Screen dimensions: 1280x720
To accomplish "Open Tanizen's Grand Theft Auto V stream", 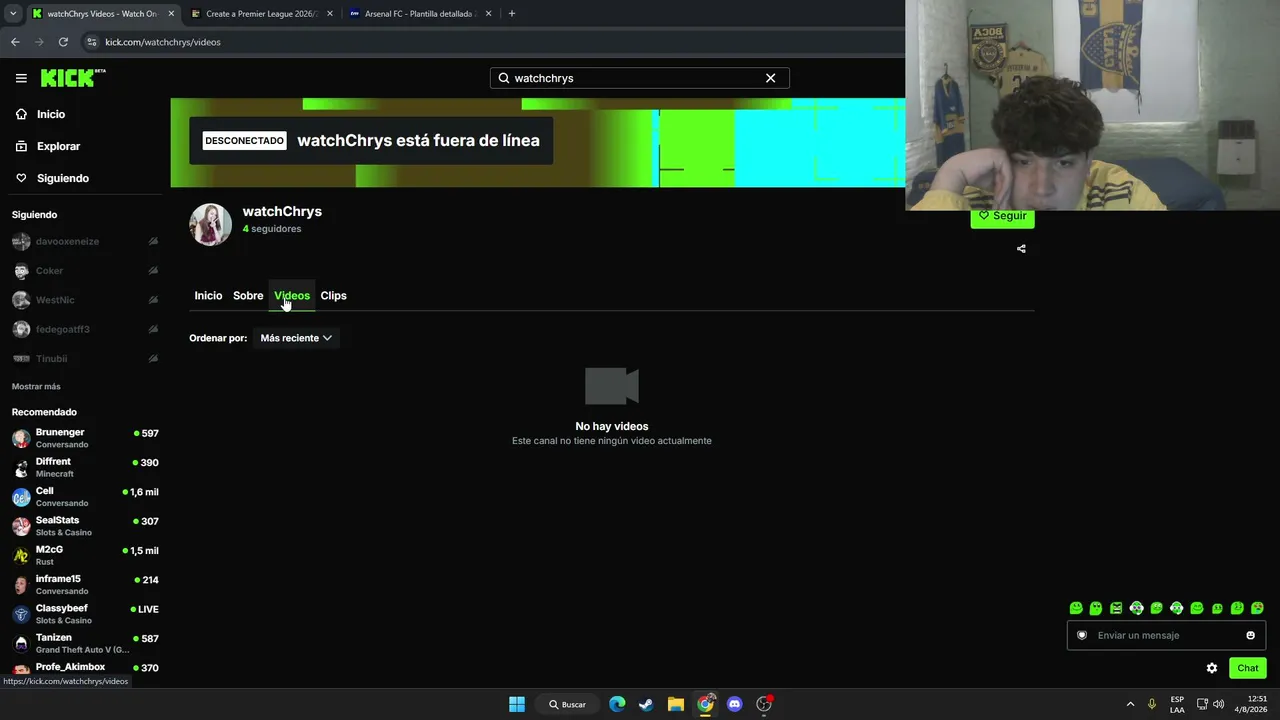I will point(84,643).
